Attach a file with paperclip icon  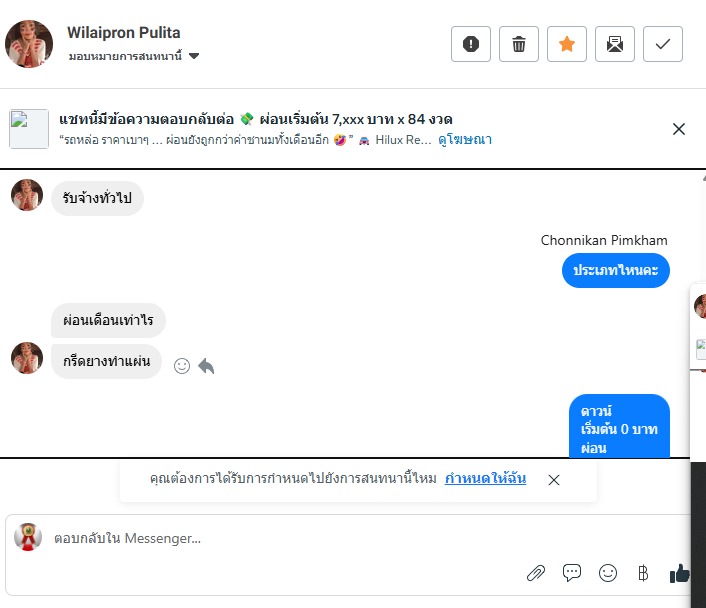click(x=536, y=573)
